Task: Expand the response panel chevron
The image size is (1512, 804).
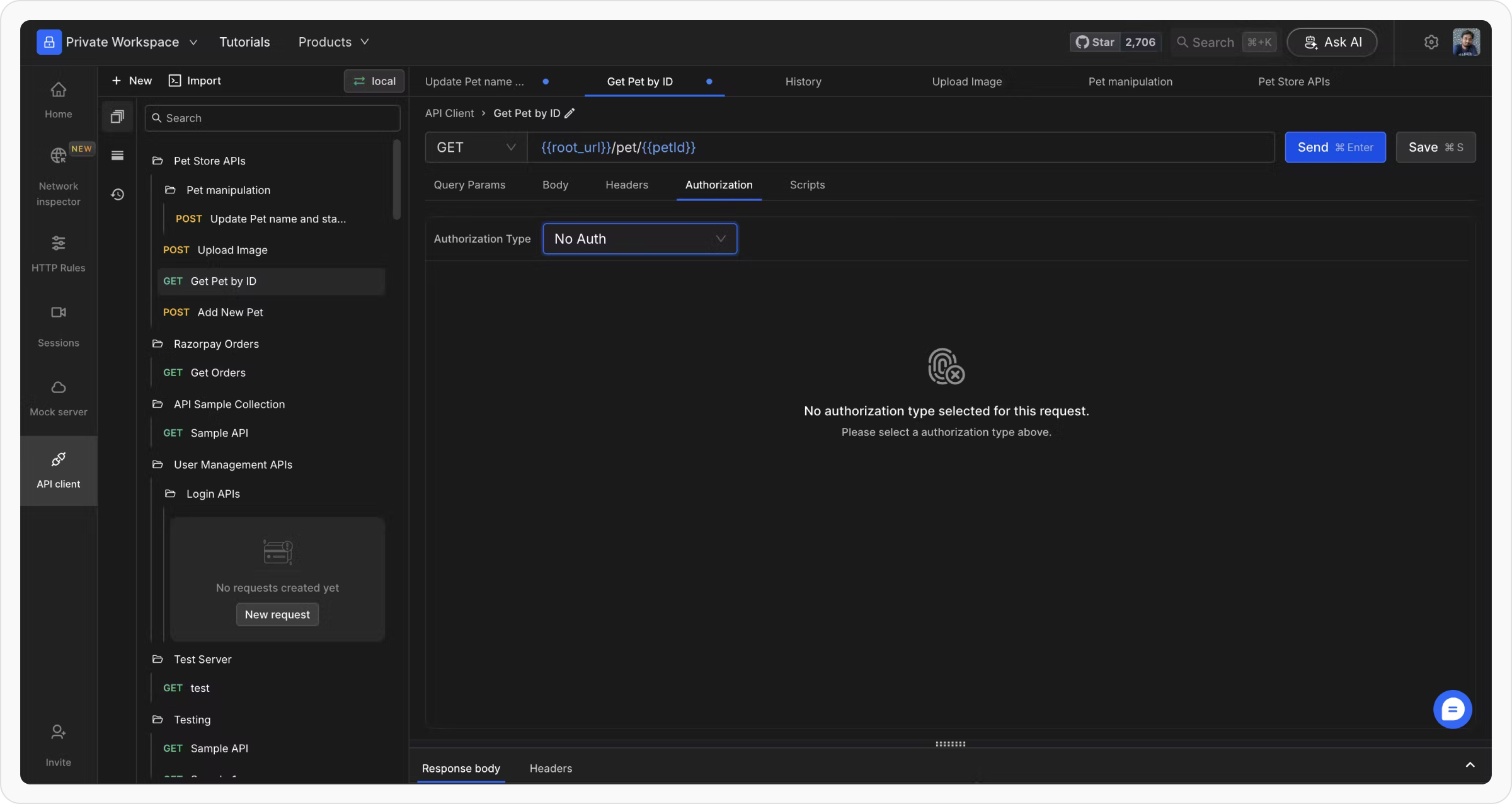Action: (1470, 765)
